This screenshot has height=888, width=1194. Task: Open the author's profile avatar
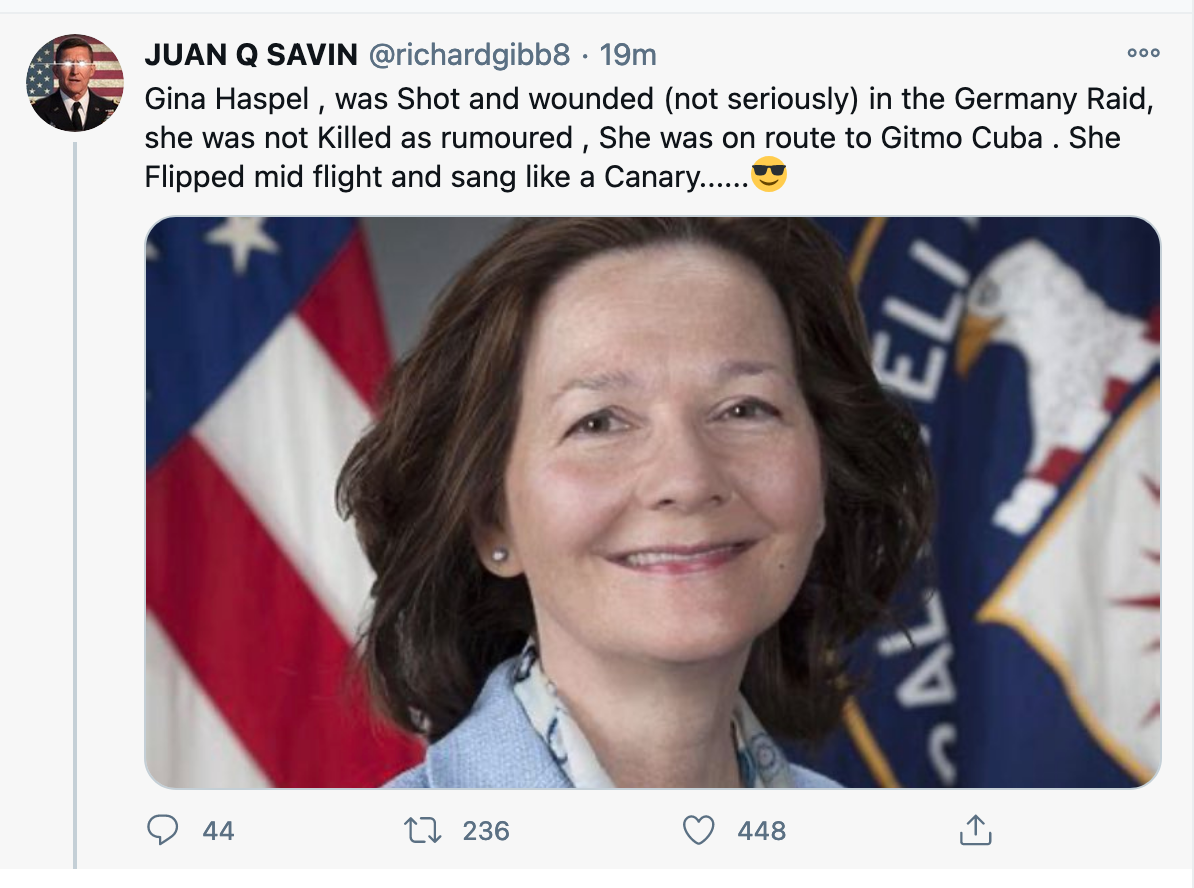click(75, 83)
